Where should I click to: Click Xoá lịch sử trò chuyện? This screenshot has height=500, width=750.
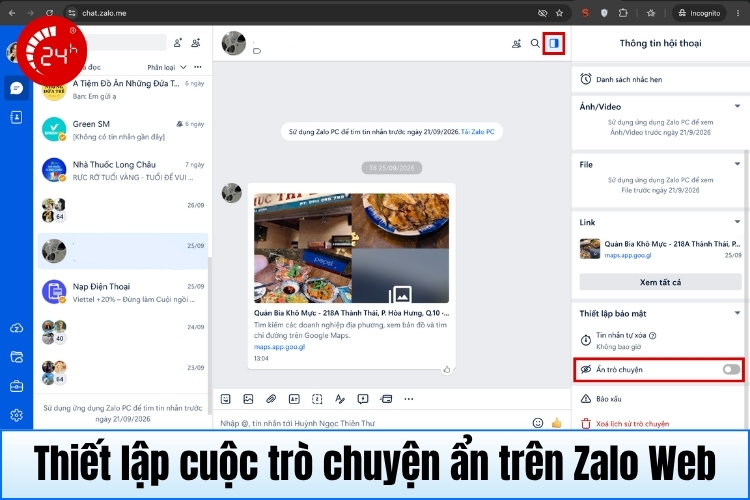pos(632,424)
